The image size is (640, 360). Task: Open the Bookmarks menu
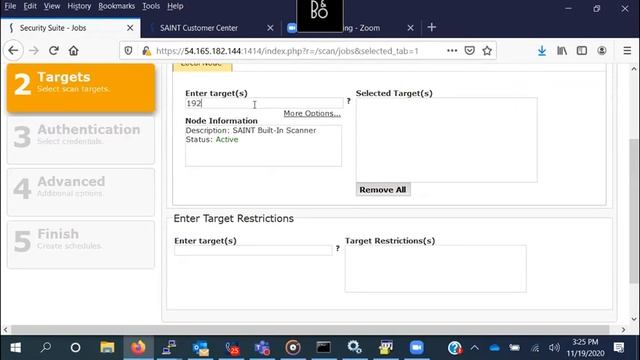pos(116,6)
